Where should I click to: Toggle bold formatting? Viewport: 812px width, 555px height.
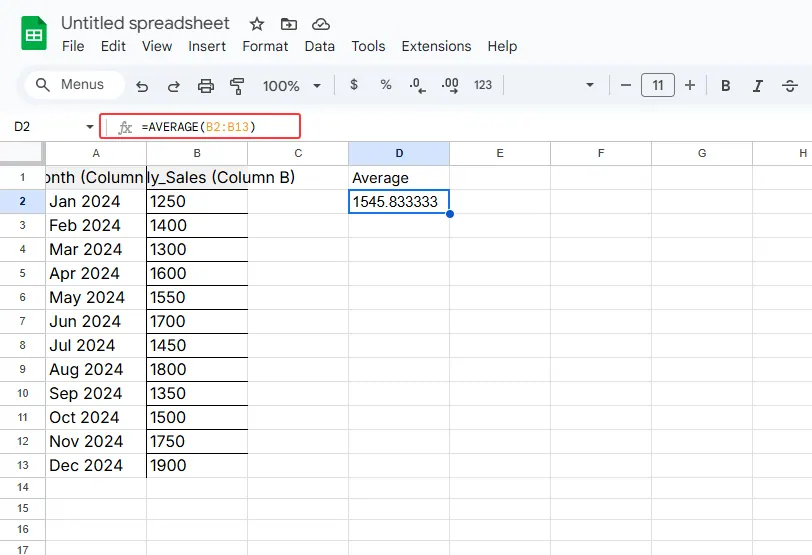726,86
